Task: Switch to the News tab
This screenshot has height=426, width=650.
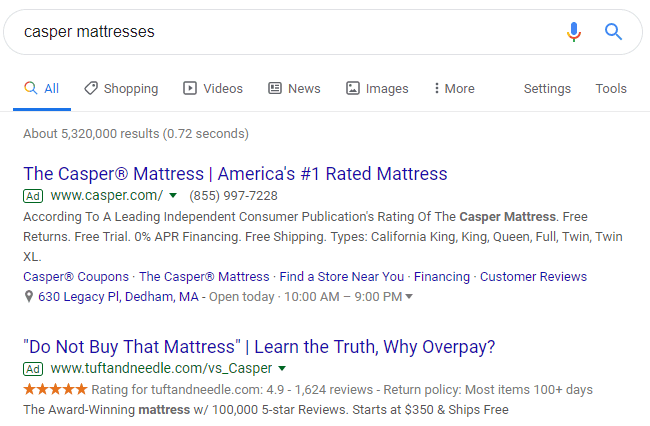Action: pyautogui.click(x=294, y=89)
